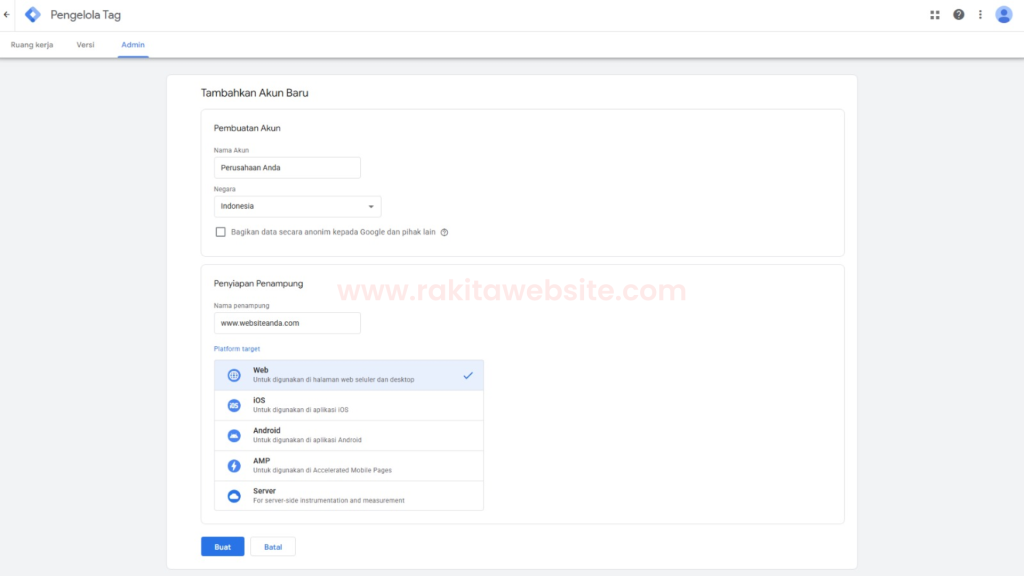Click 'Untuk digunakan di aplikasi Android' text

308,440
